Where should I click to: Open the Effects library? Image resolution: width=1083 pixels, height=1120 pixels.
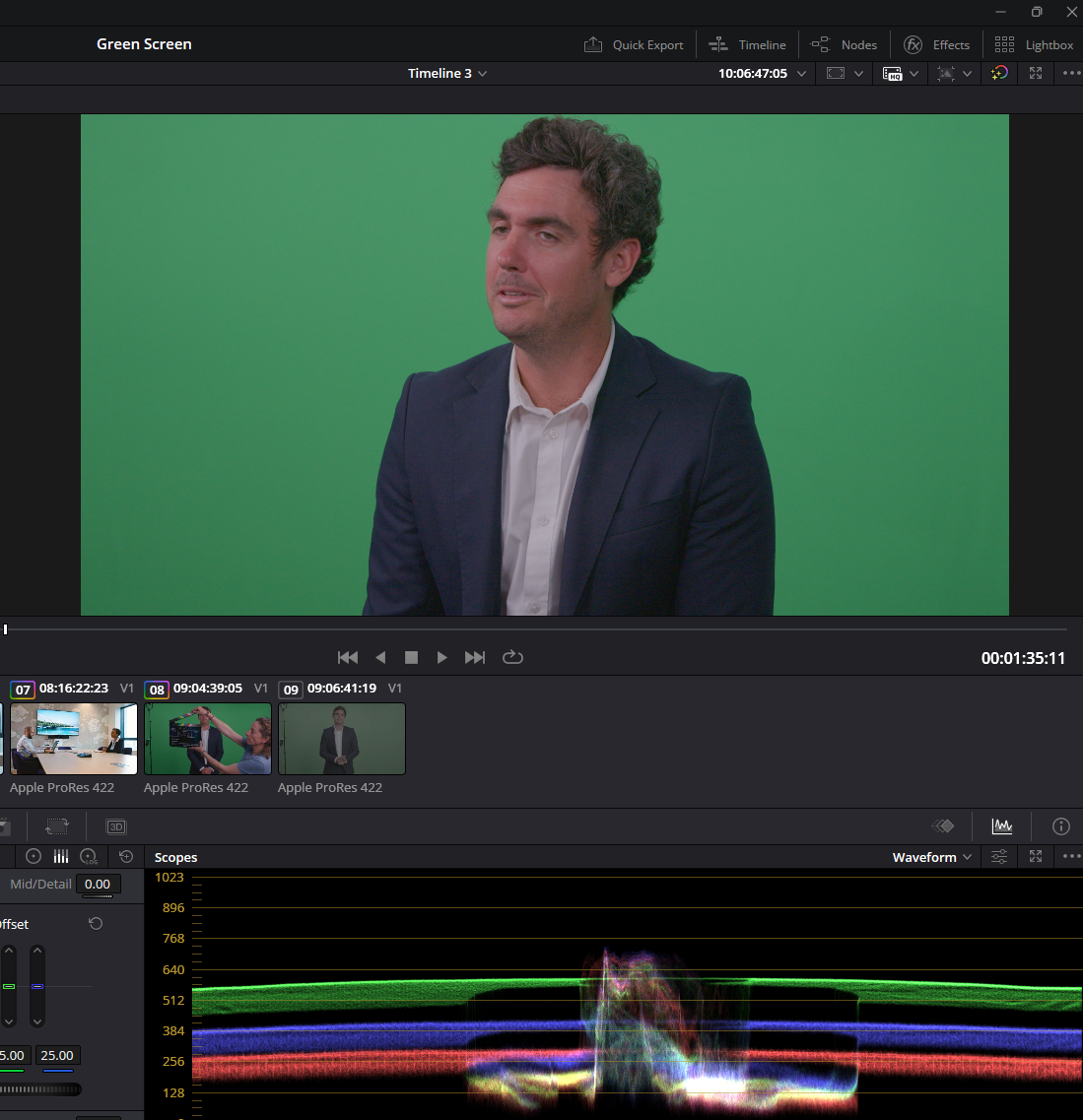coord(937,44)
